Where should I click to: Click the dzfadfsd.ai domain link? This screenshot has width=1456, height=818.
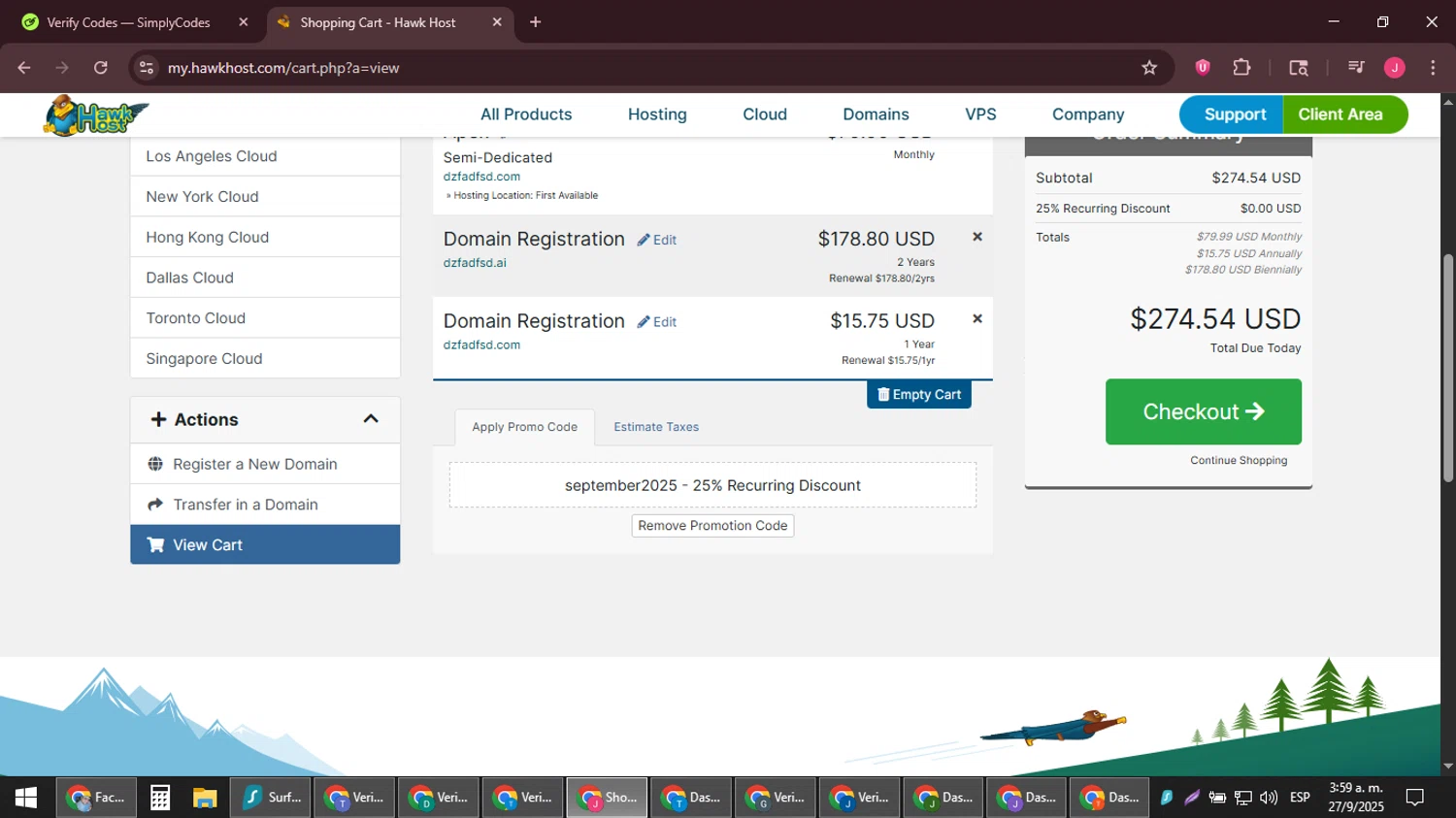tap(475, 263)
